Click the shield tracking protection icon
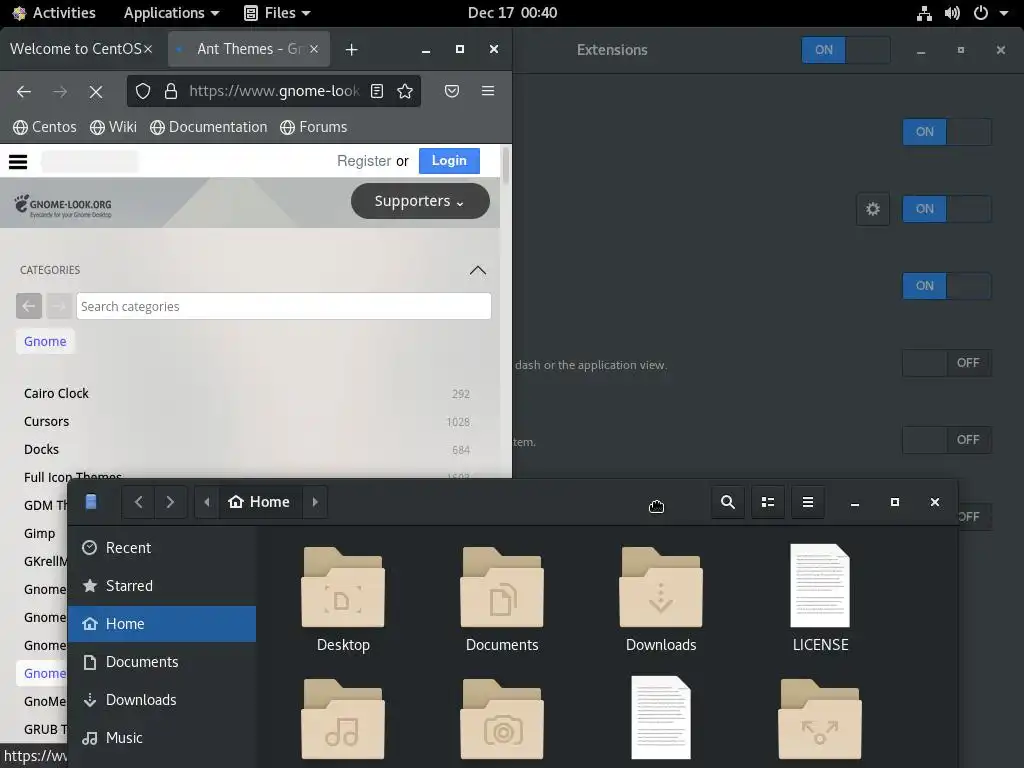This screenshot has width=1024, height=768. 143,91
